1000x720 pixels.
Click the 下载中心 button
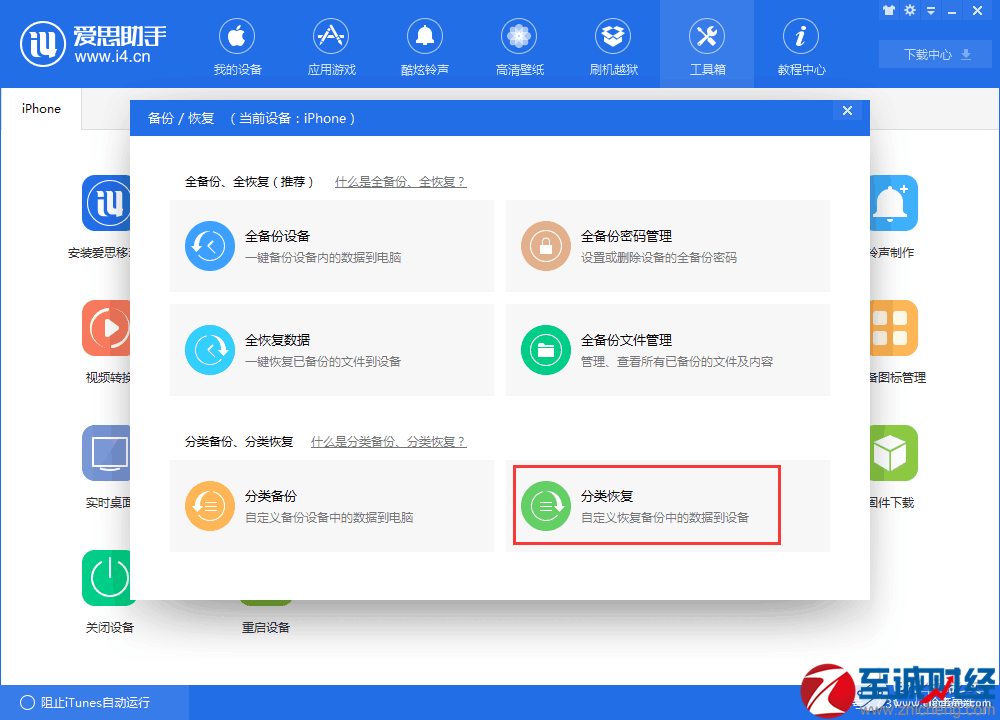[x=934, y=54]
